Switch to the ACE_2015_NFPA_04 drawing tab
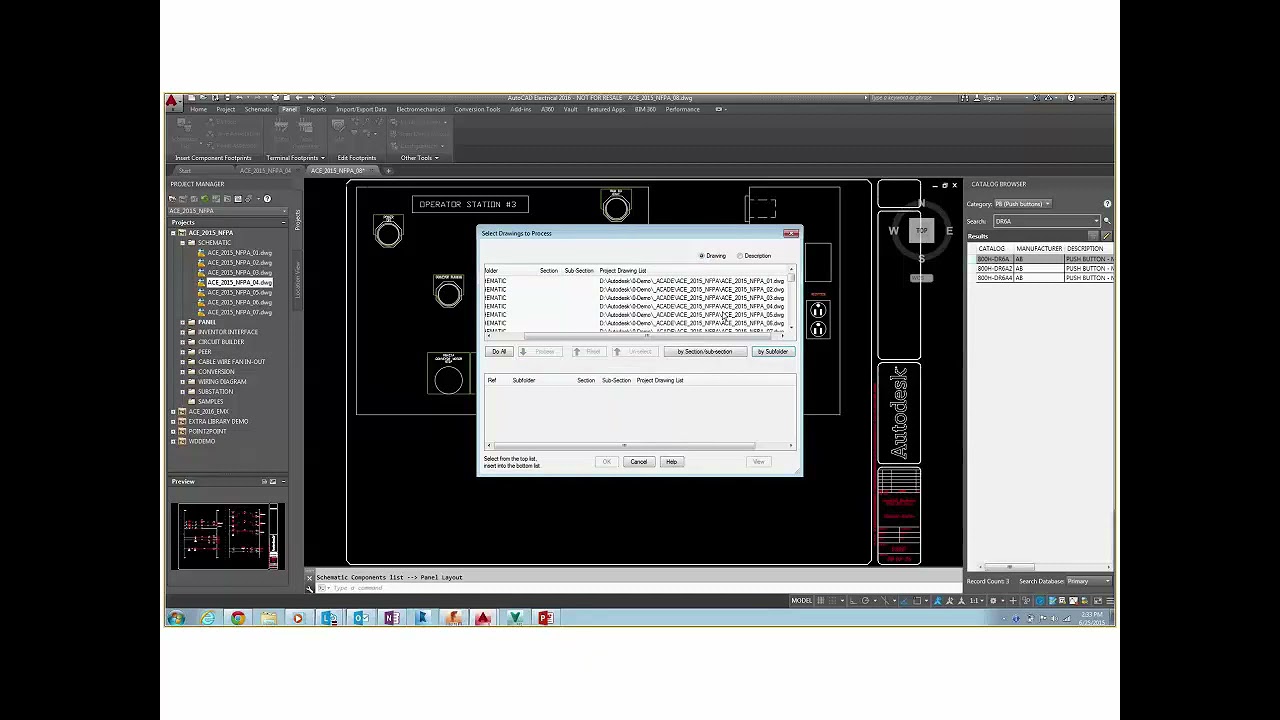 point(265,171)
